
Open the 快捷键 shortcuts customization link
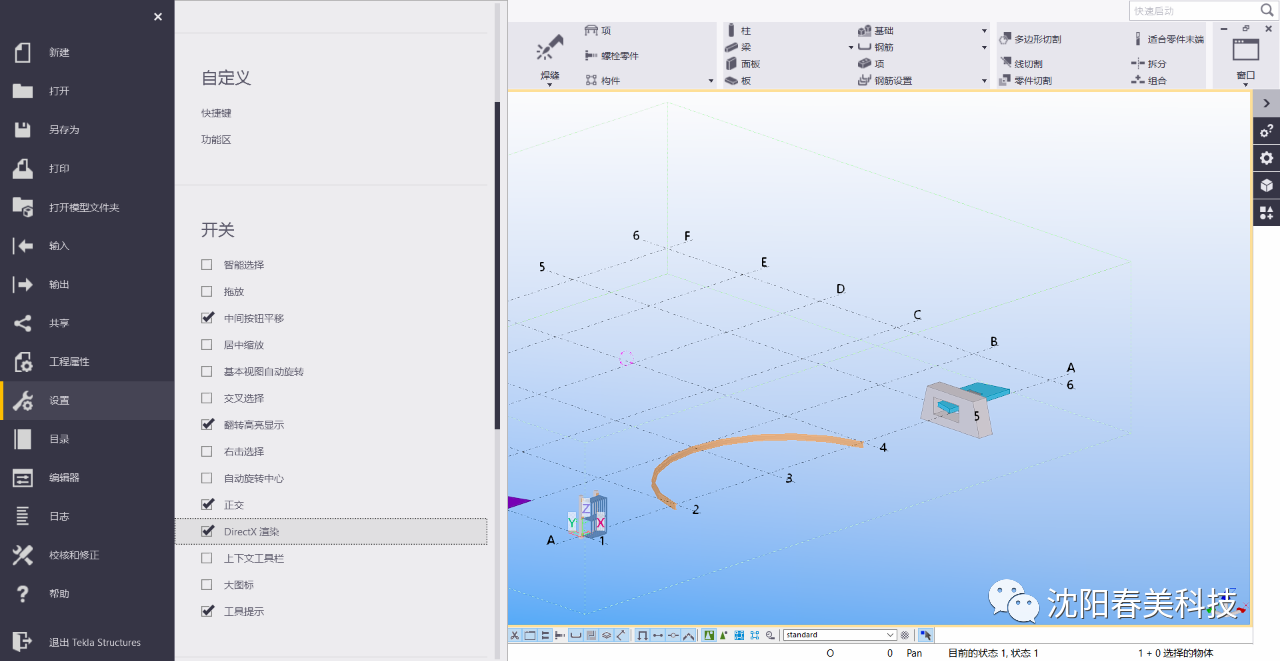tap(216, 114)
